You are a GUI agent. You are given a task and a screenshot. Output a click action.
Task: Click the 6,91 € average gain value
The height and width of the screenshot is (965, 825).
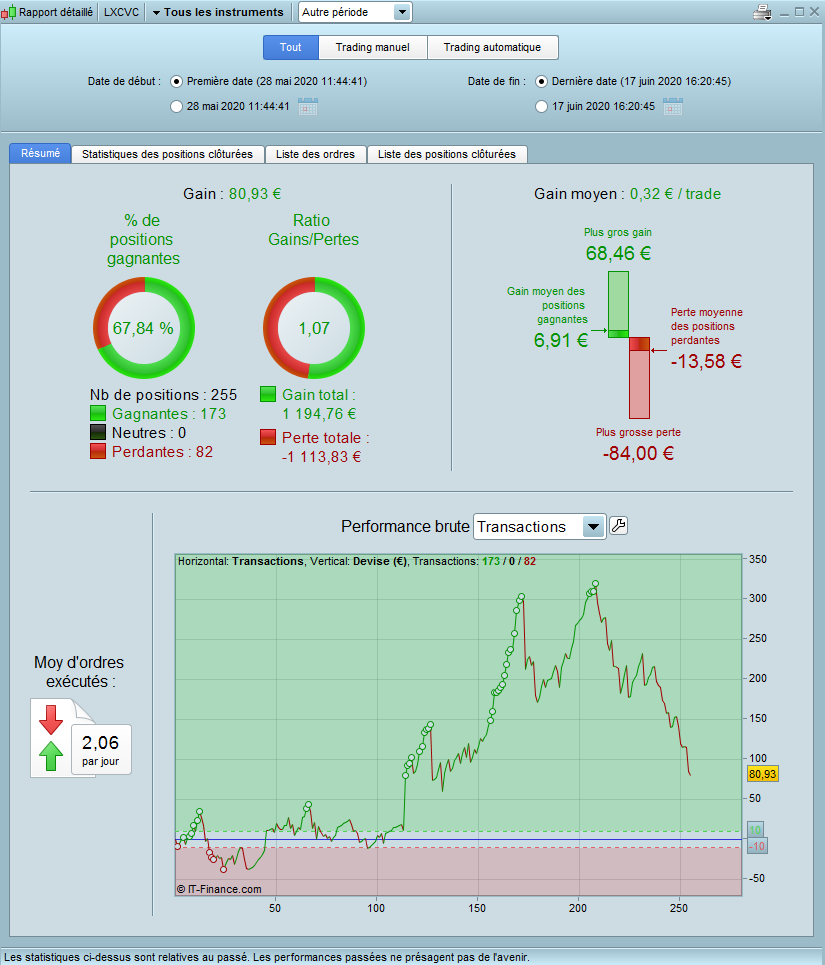[x=561, y=340]
